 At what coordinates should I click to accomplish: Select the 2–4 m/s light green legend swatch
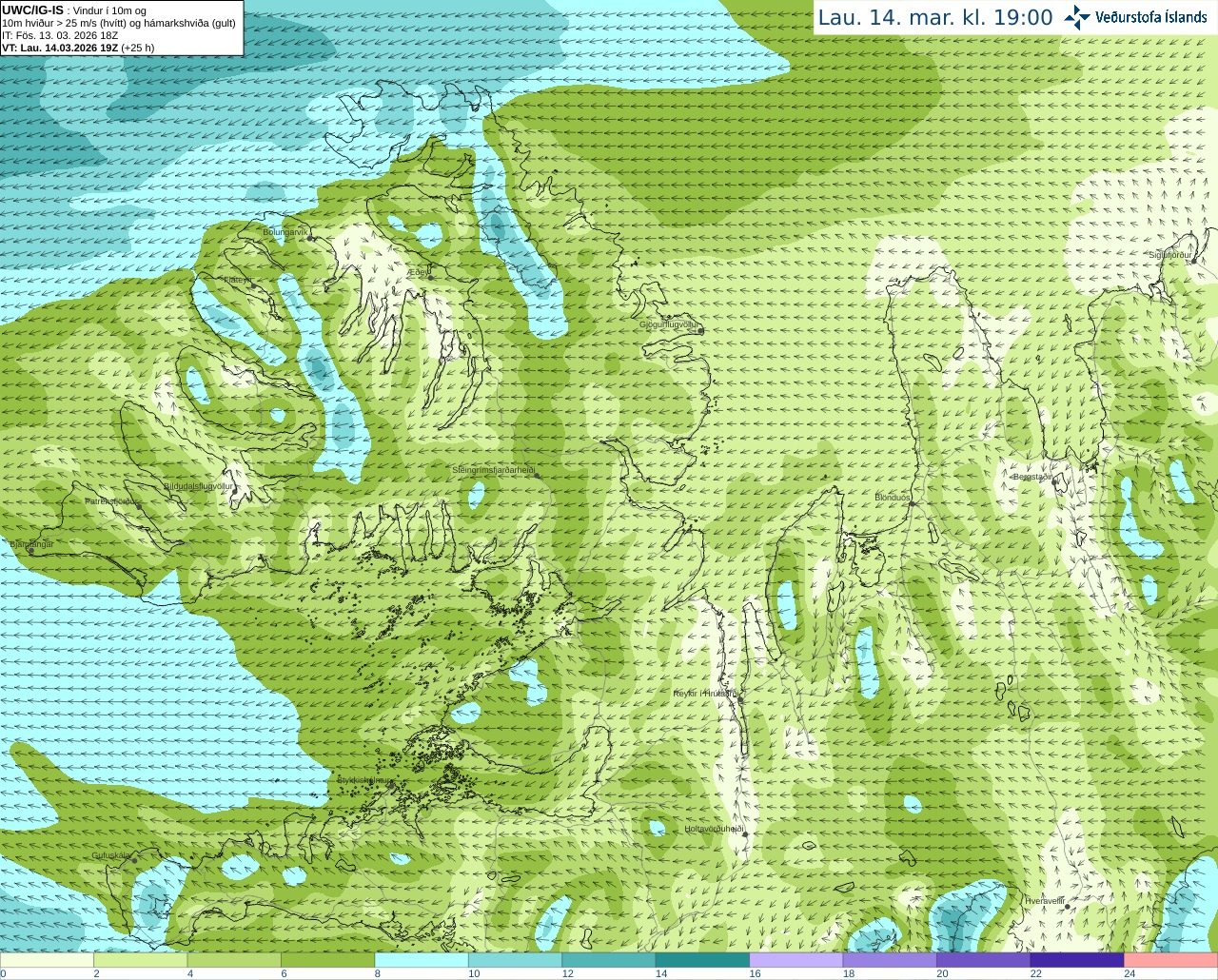tap(140, 960)
